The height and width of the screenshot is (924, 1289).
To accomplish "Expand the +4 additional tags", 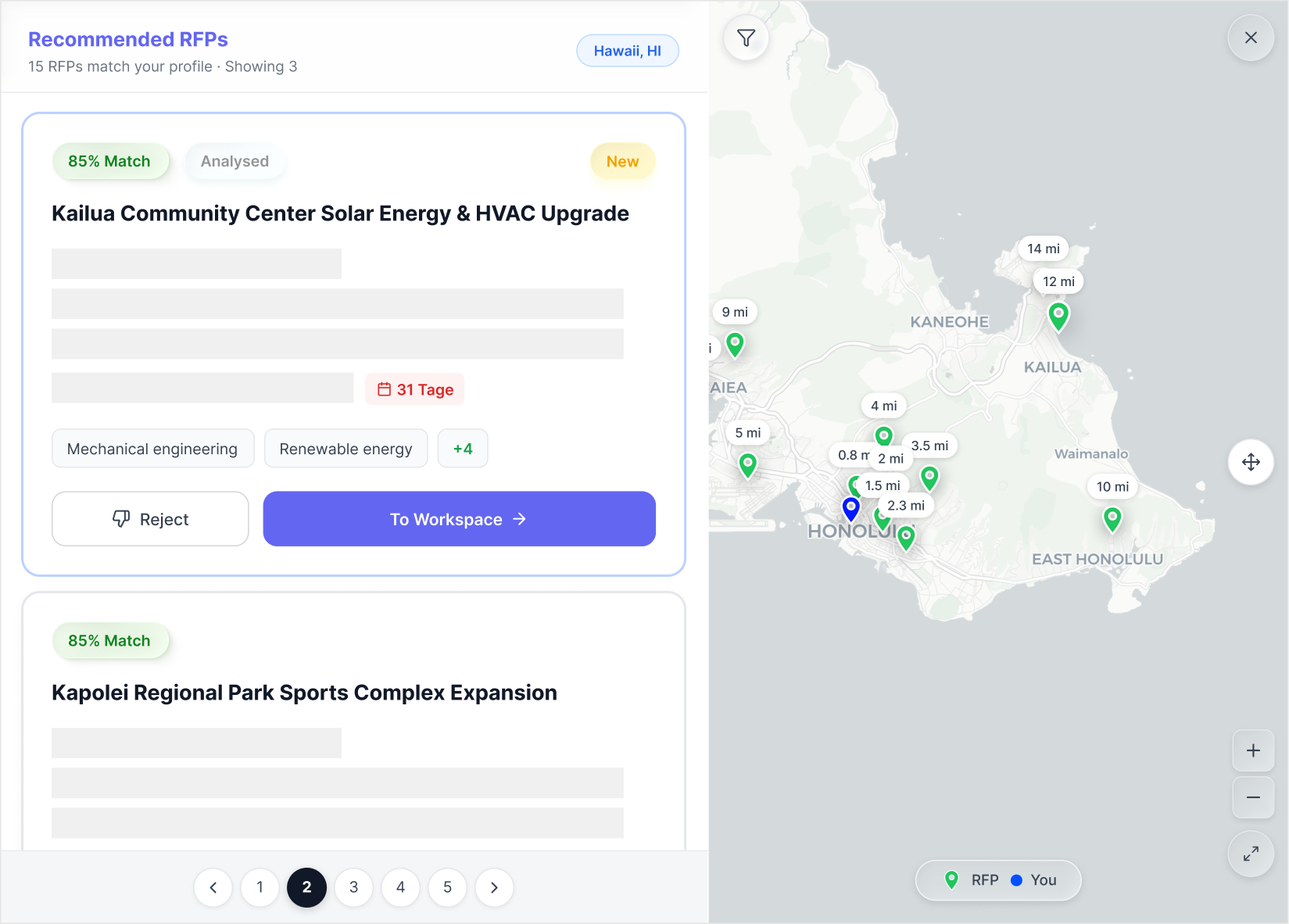I will pos(463,448).
